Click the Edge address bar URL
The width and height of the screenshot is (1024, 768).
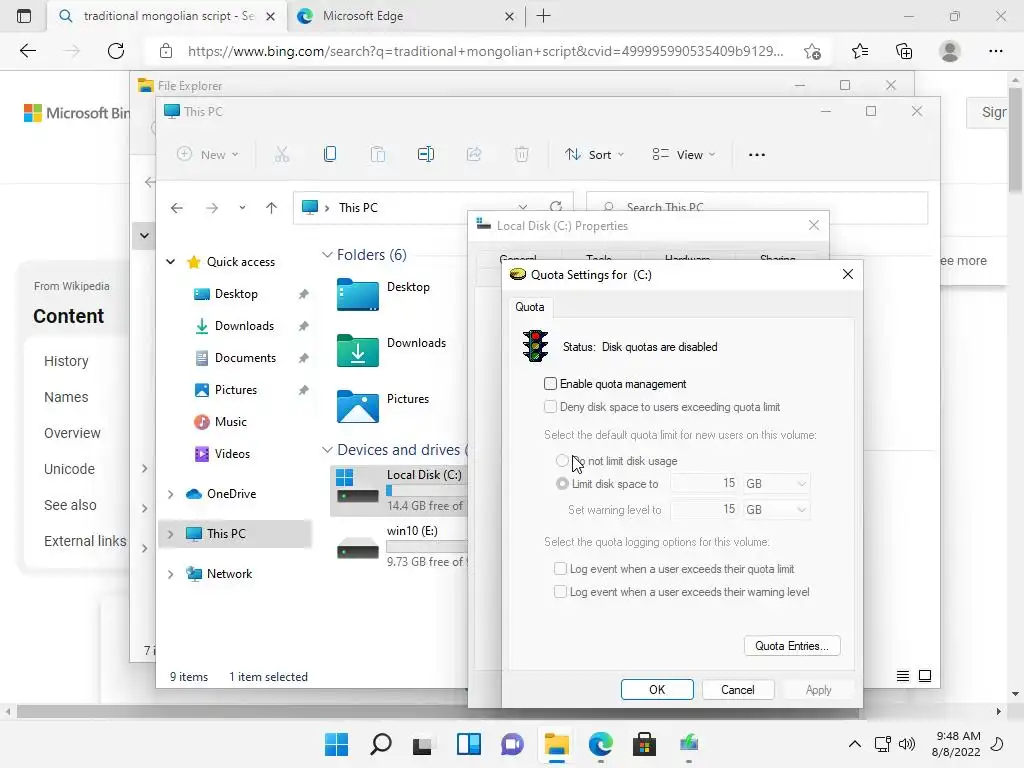click(485, 51)
